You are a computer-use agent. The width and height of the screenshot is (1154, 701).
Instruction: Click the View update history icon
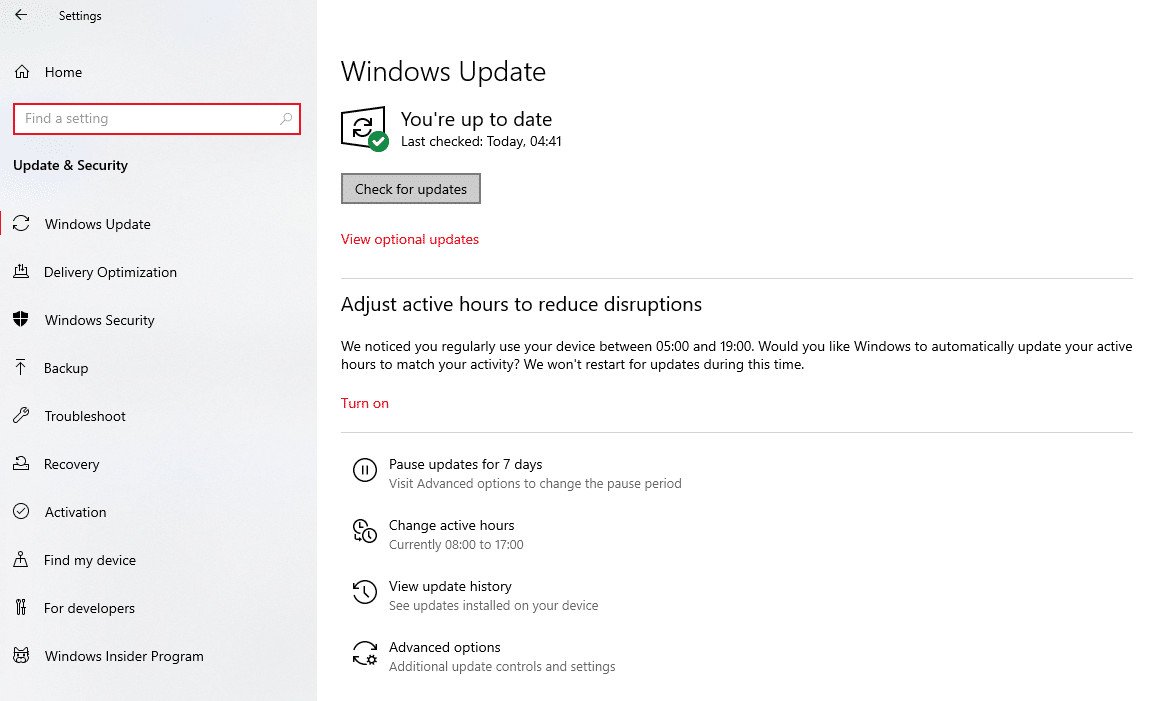365,592
